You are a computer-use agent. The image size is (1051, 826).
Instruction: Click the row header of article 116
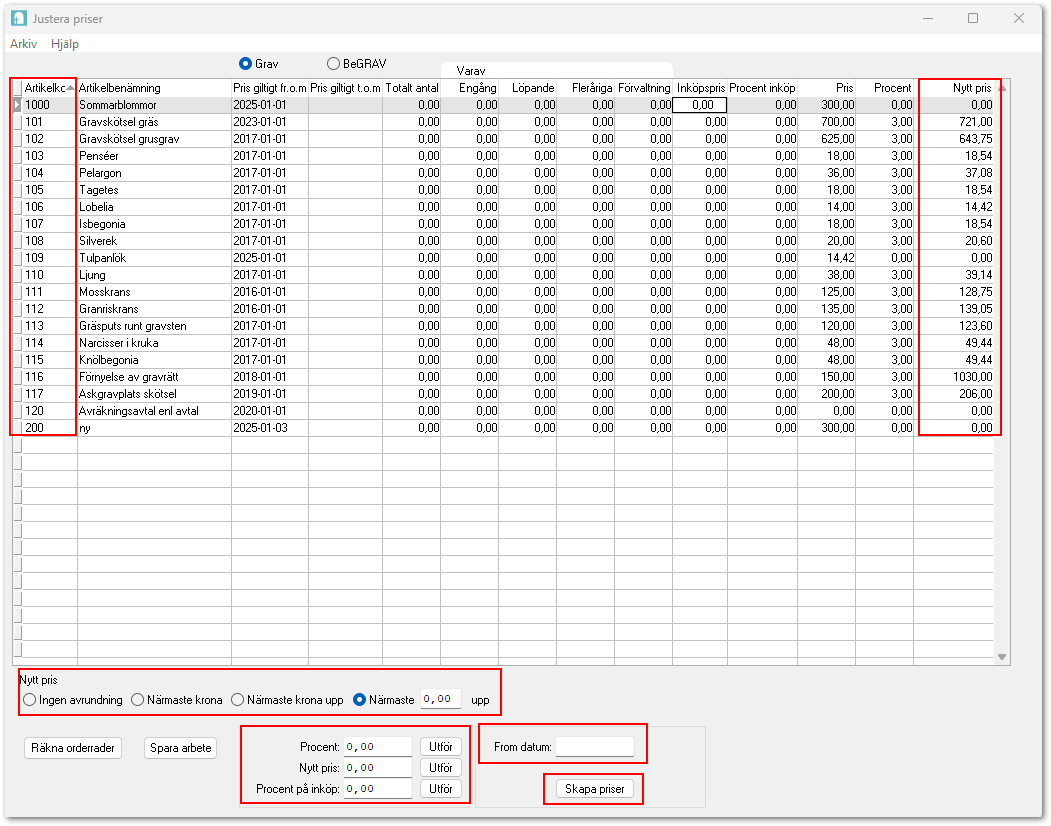pos(17,377)
